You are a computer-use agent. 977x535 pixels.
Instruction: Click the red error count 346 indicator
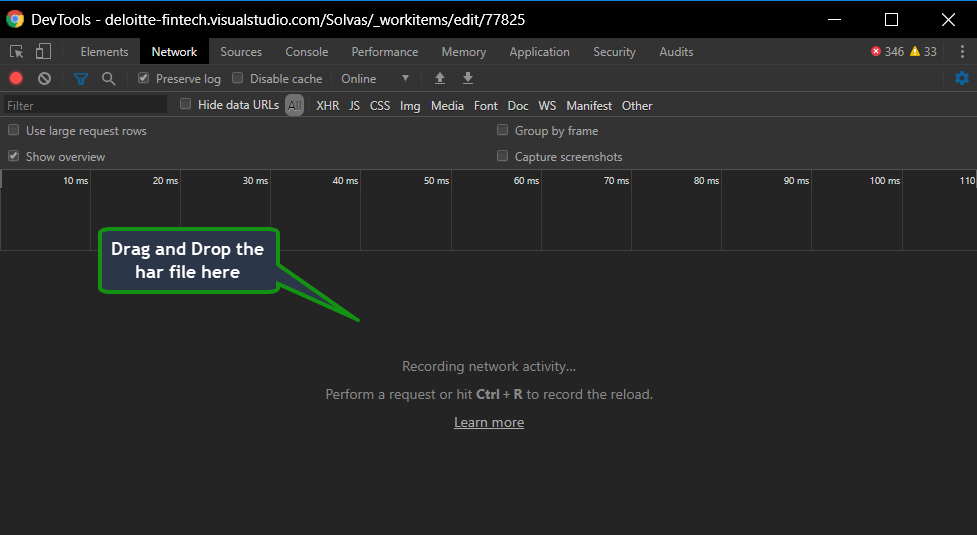tap(888, 52)
